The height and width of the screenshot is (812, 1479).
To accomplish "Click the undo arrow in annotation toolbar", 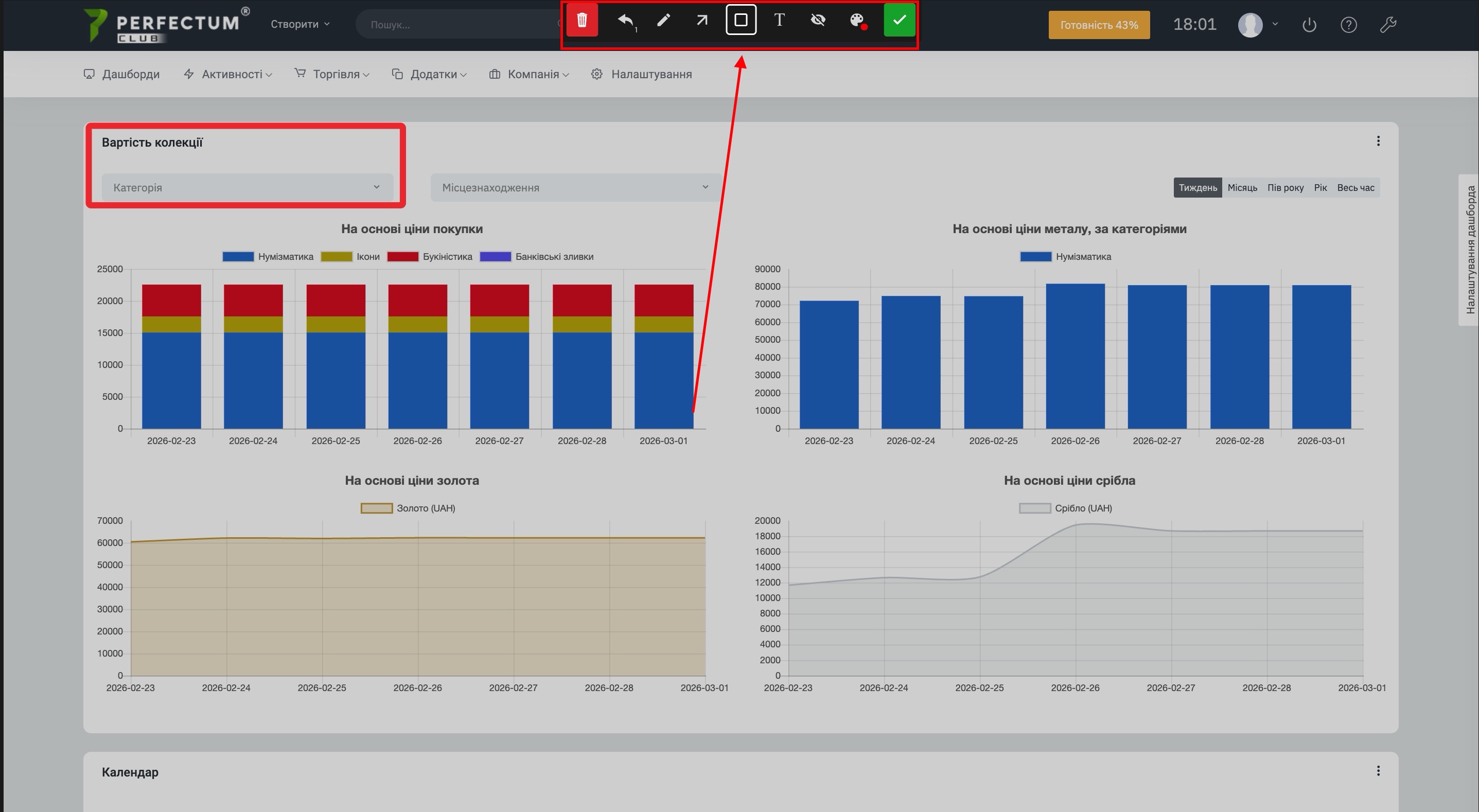I will tap(625, 21).
